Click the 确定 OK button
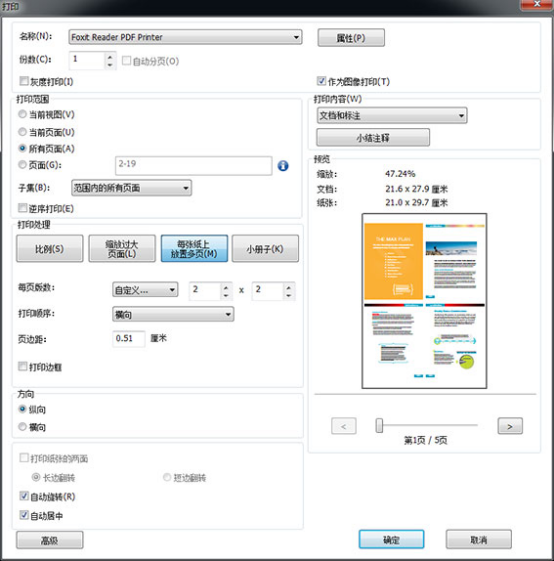This screenshot has width=554, height=561. pyautogui.click(x=392, y=539)
